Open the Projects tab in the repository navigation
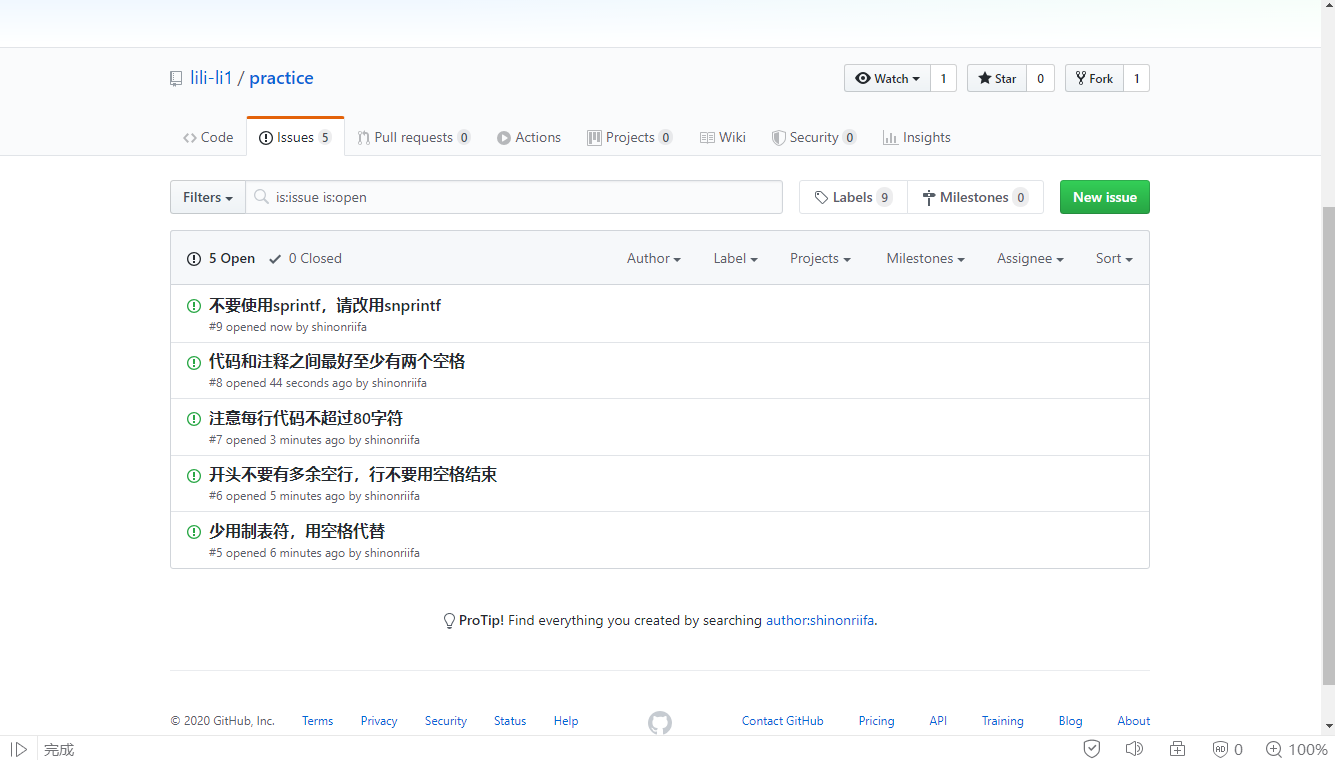This screenshot has height=760, width=1335. [630, 138]
